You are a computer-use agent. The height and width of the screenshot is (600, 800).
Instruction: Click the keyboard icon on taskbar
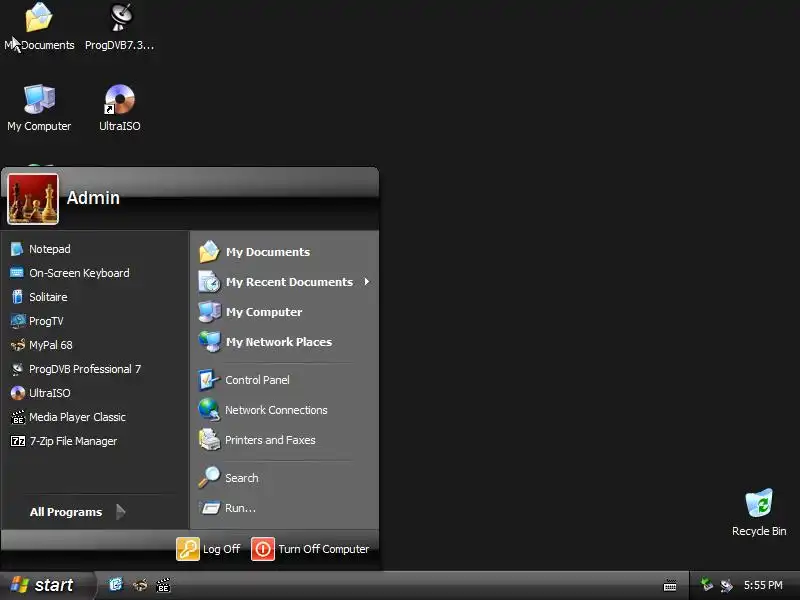(670, 586)
